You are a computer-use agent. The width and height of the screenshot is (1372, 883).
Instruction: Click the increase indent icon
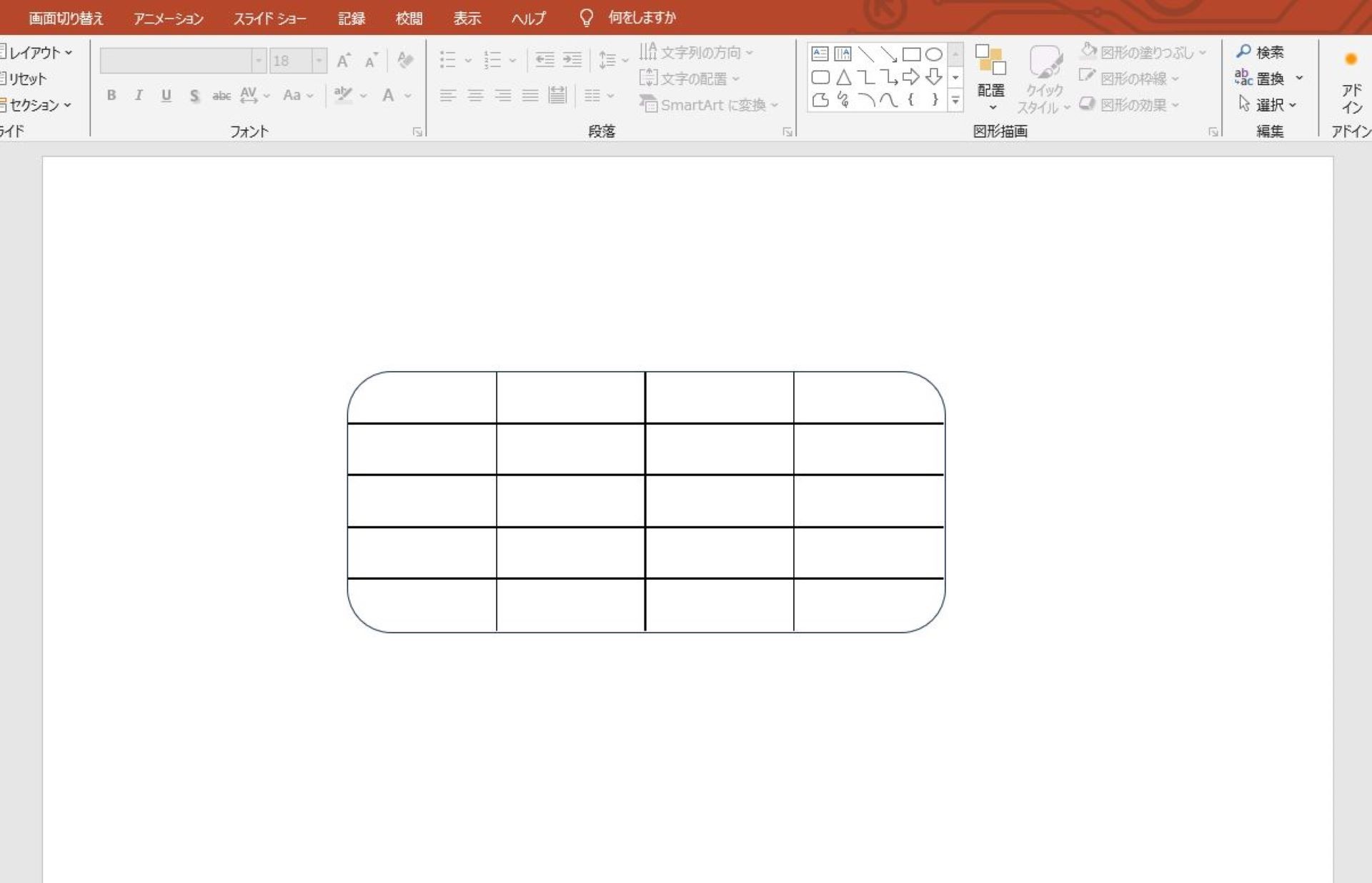(x=572, y=60)
